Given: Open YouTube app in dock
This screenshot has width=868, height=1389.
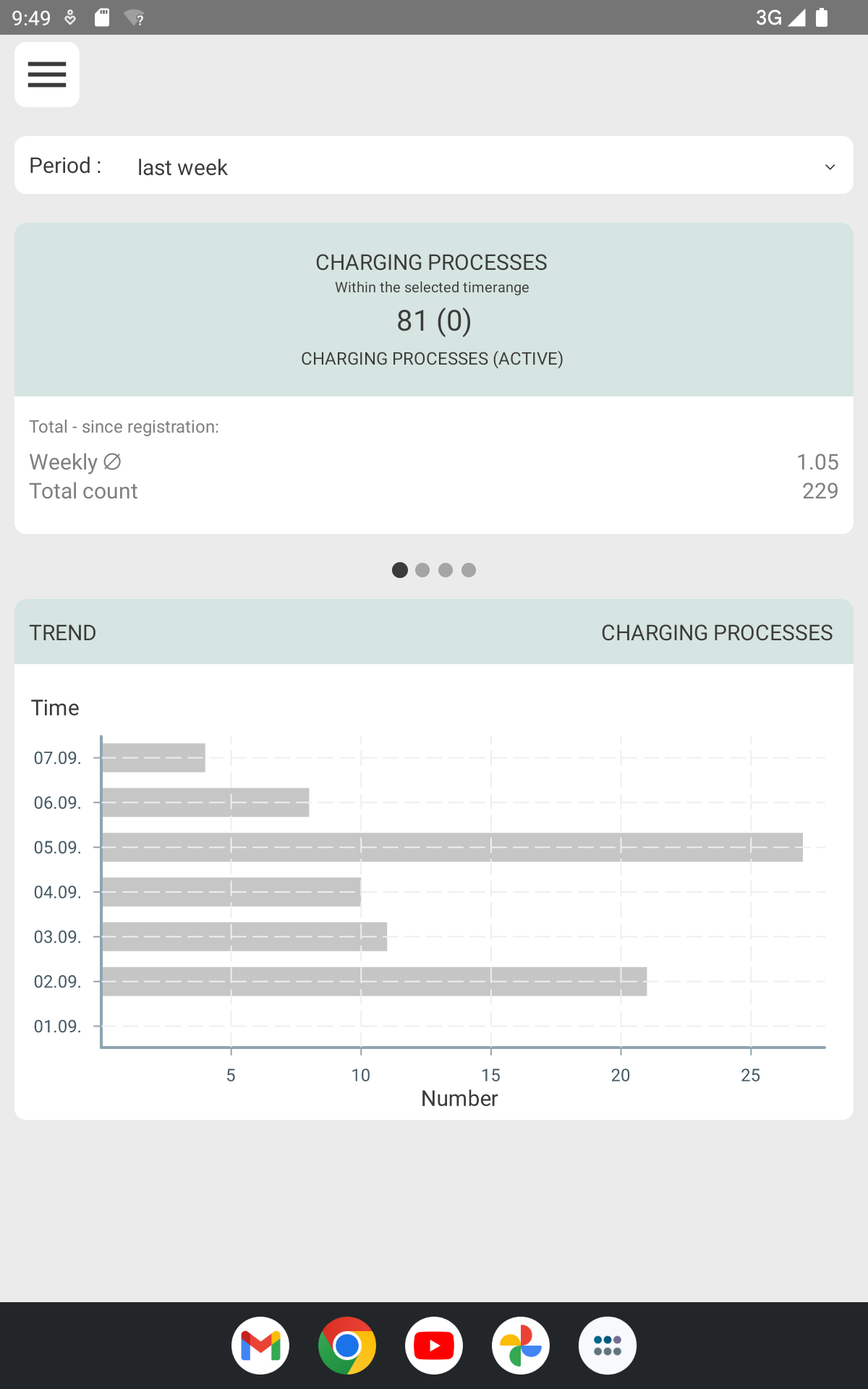Looking at the screenshot, I should [434, 1346].
